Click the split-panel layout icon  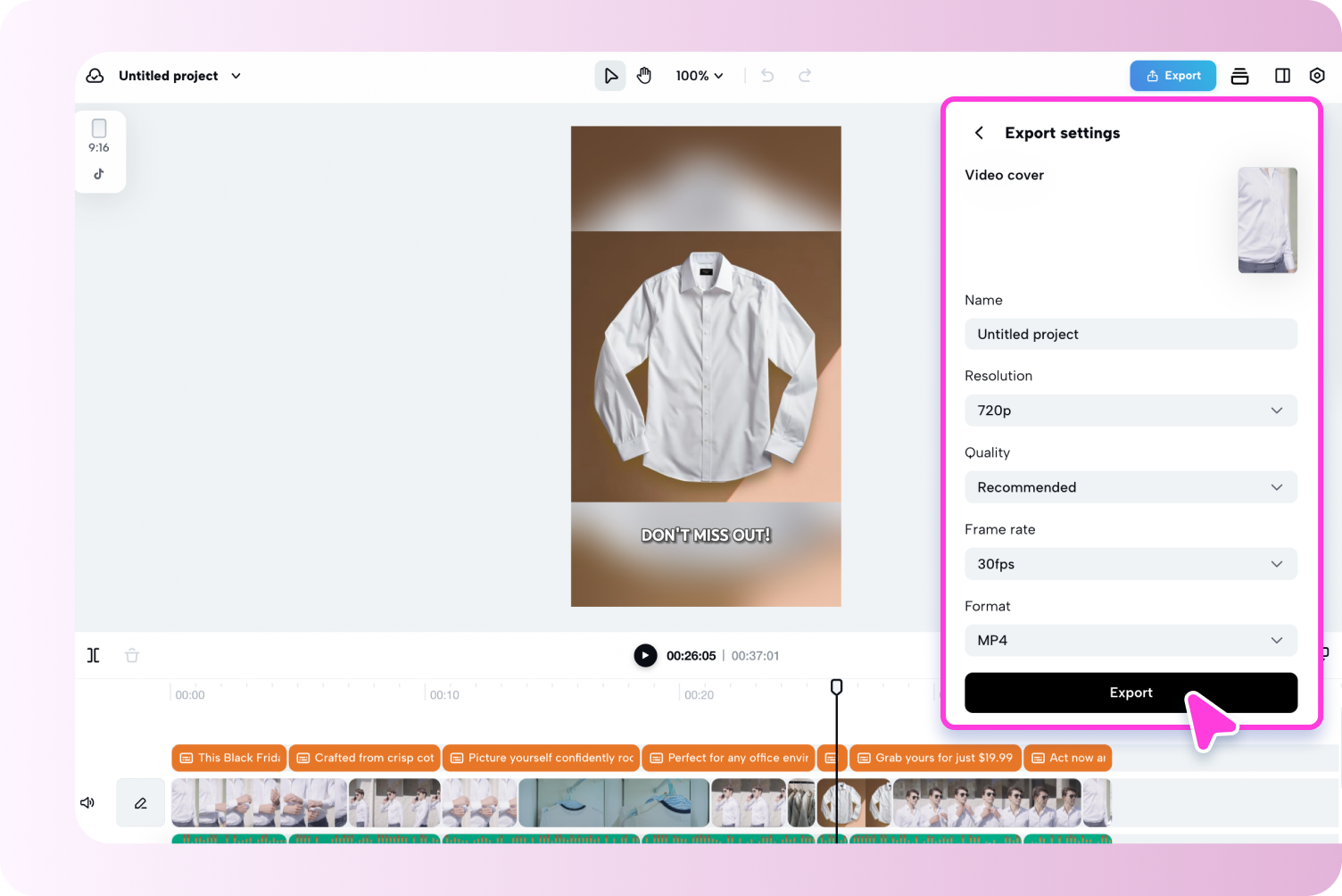click(1282, 75)
